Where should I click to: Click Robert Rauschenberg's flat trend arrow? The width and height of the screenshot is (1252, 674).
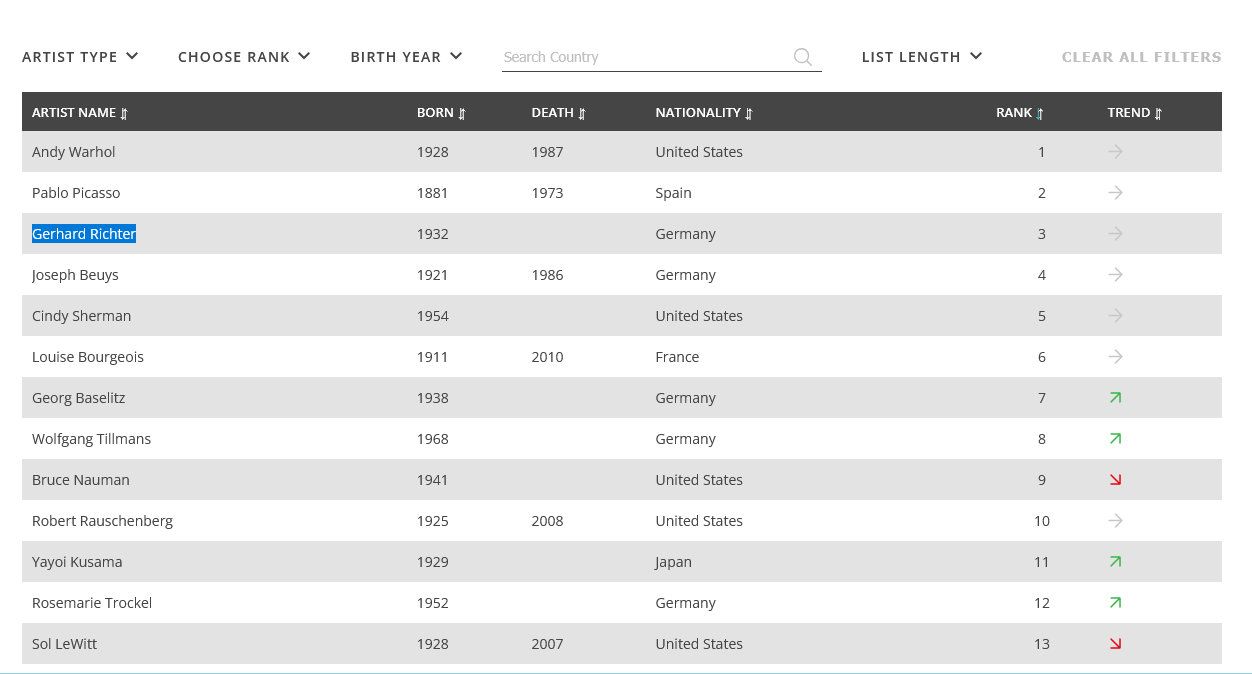(x=1116, y=521)
